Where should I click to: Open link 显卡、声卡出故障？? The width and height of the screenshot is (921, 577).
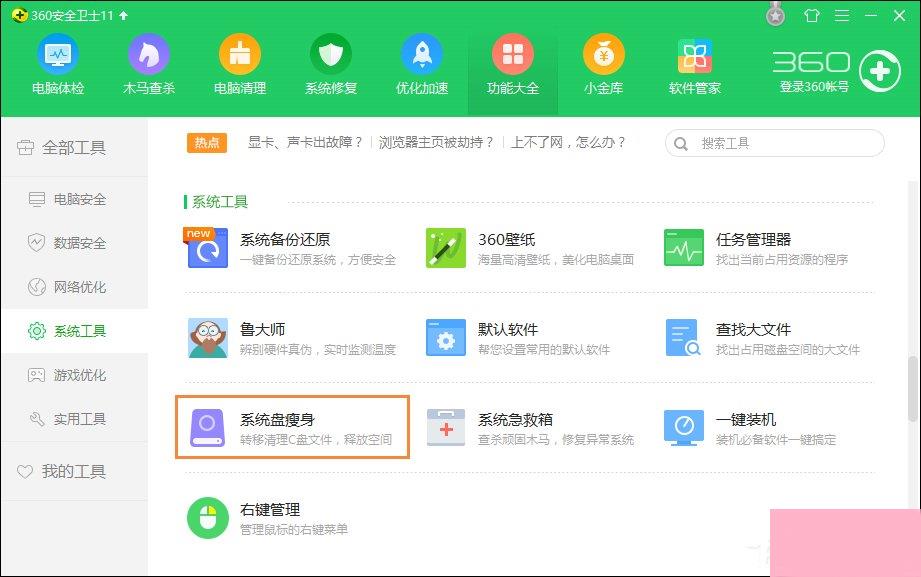305,142
